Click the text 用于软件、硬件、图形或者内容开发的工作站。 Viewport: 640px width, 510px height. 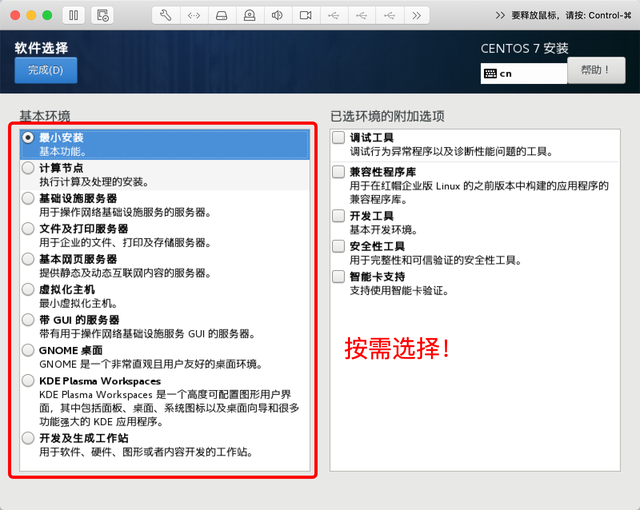click(x=146, y=452)
